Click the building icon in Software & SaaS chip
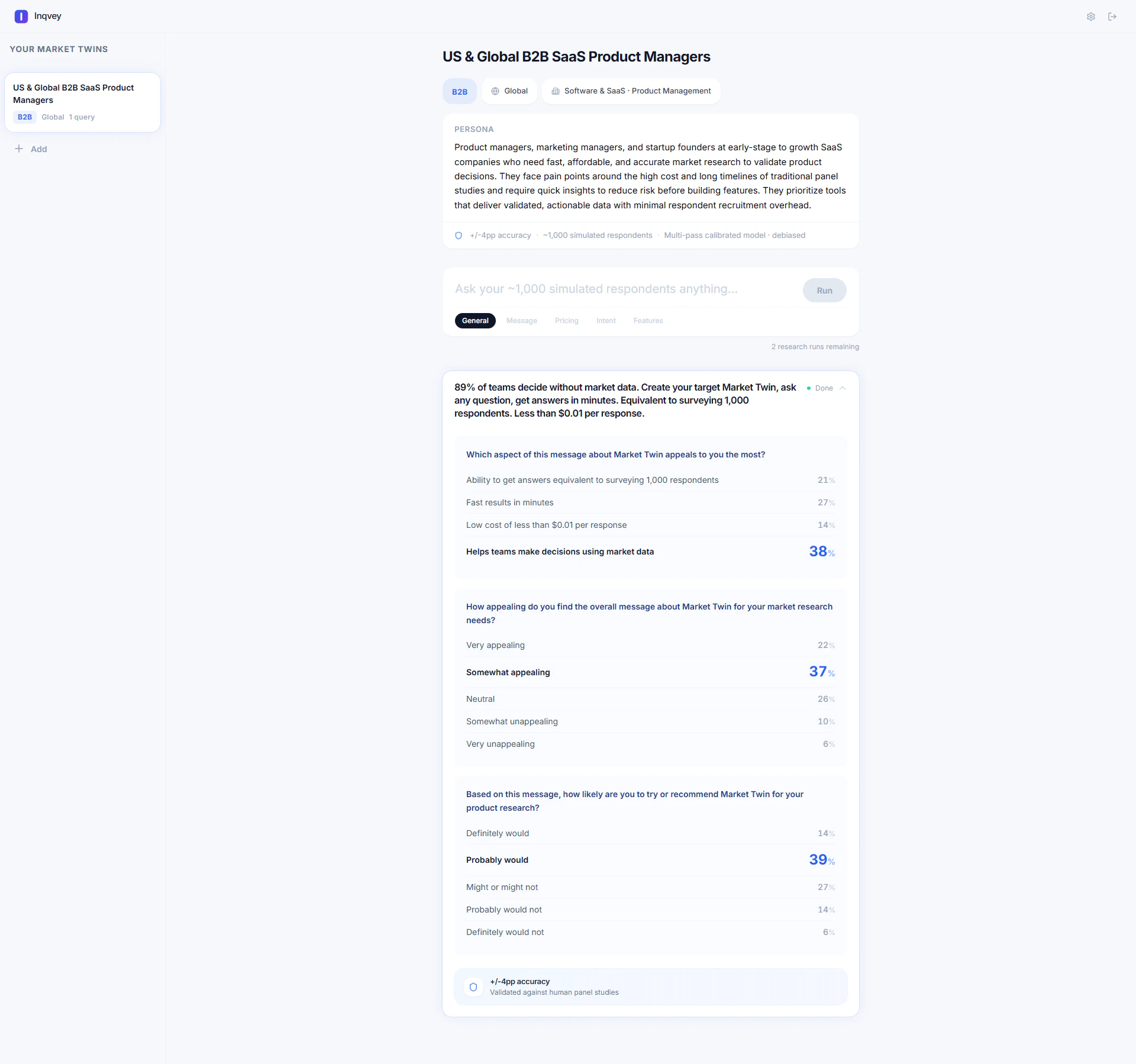This screenshot has height=1064, width=1136. point(556,91)
